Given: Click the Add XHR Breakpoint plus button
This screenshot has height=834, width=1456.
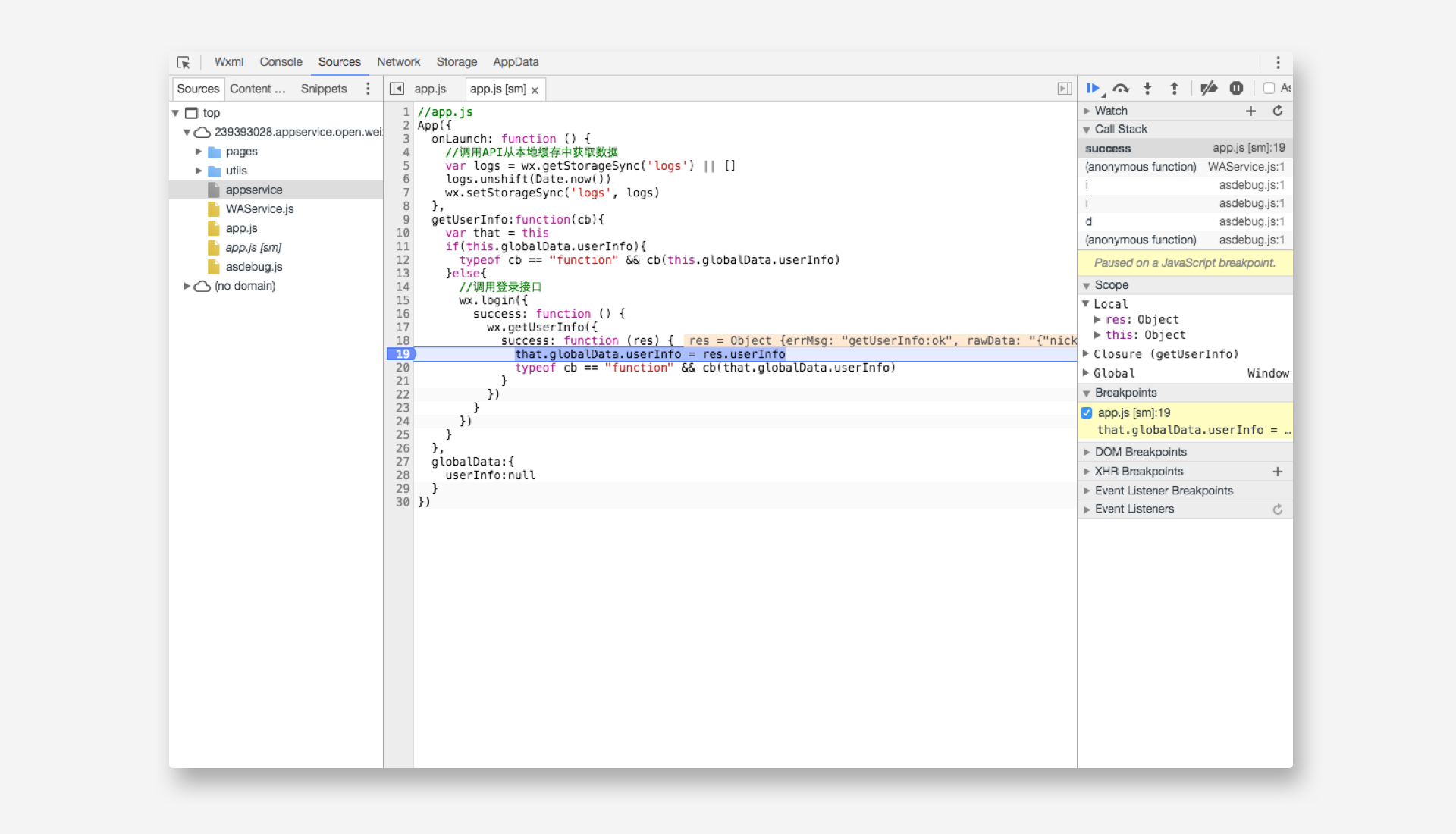Looking at the screenshot, I should tap(1278, 471).
